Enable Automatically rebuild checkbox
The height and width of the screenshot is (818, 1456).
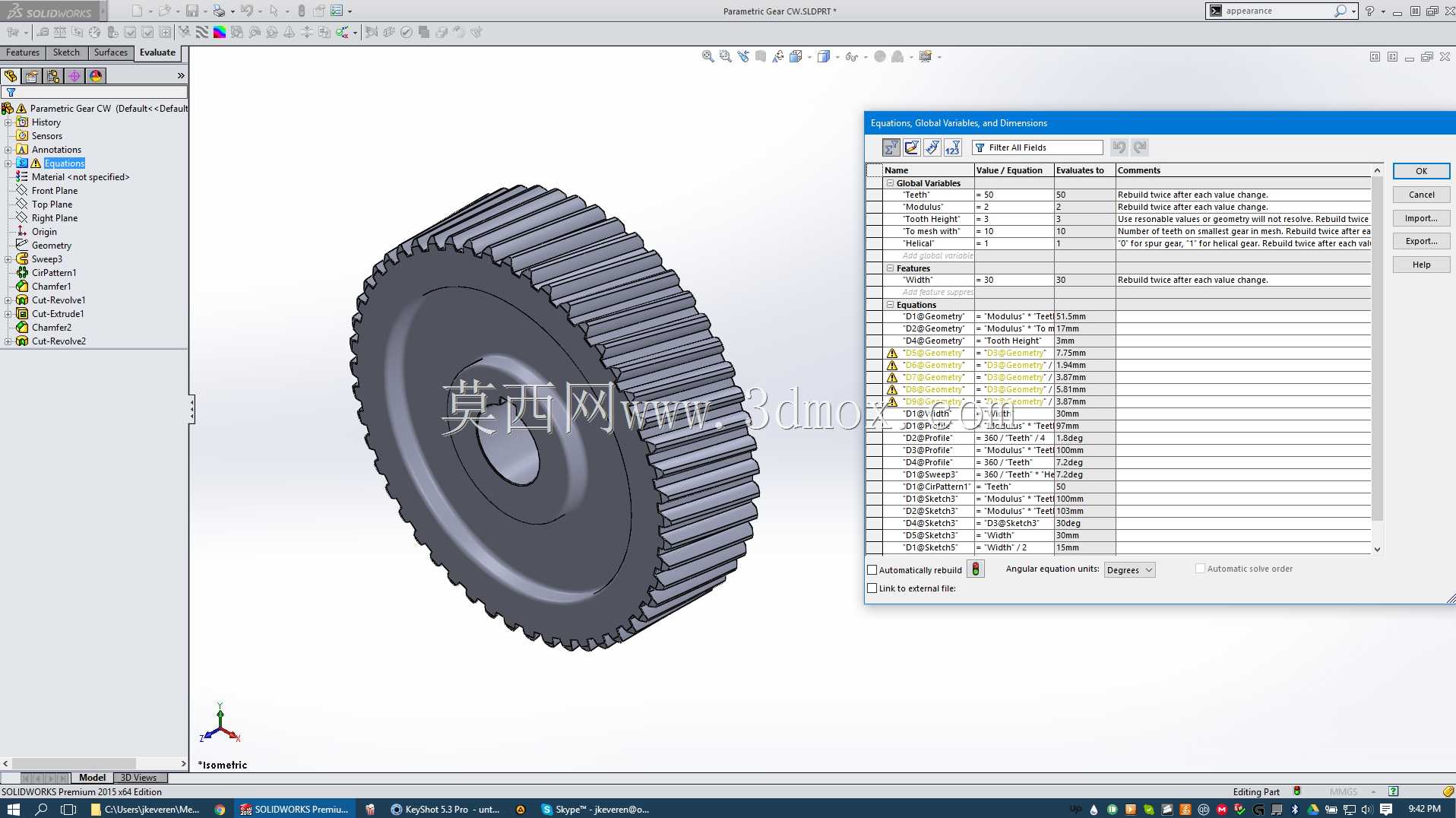pyautogui.click(x=872, y=569)
